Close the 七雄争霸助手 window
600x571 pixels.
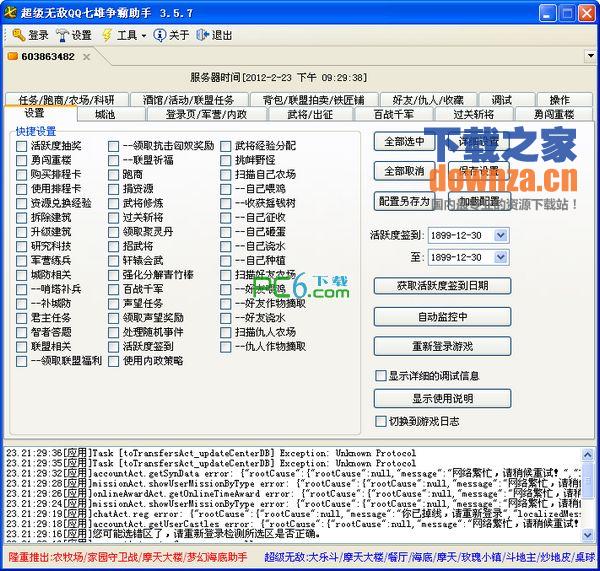[586, 13]
